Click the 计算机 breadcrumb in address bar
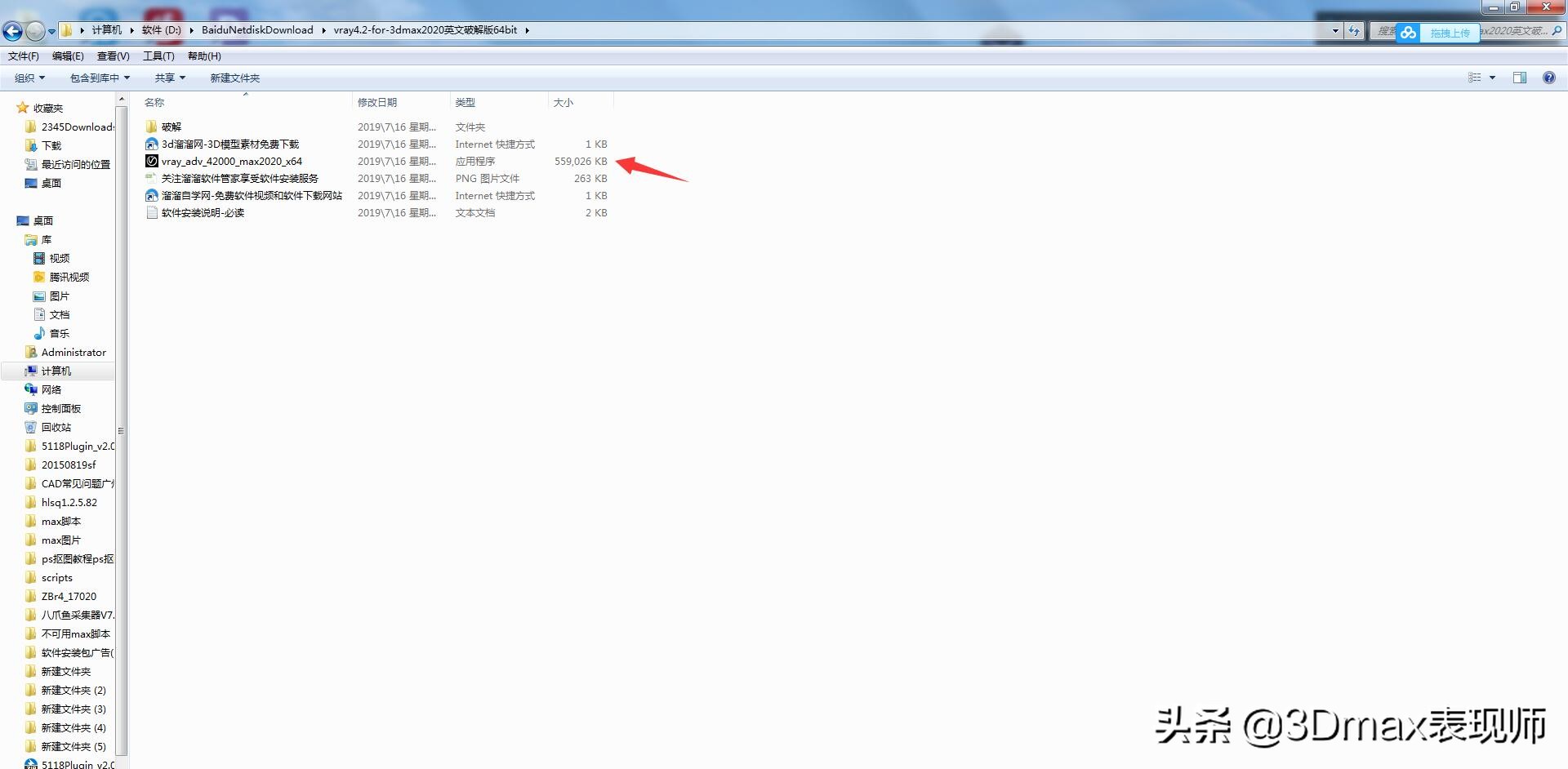 tap(107, 30)
